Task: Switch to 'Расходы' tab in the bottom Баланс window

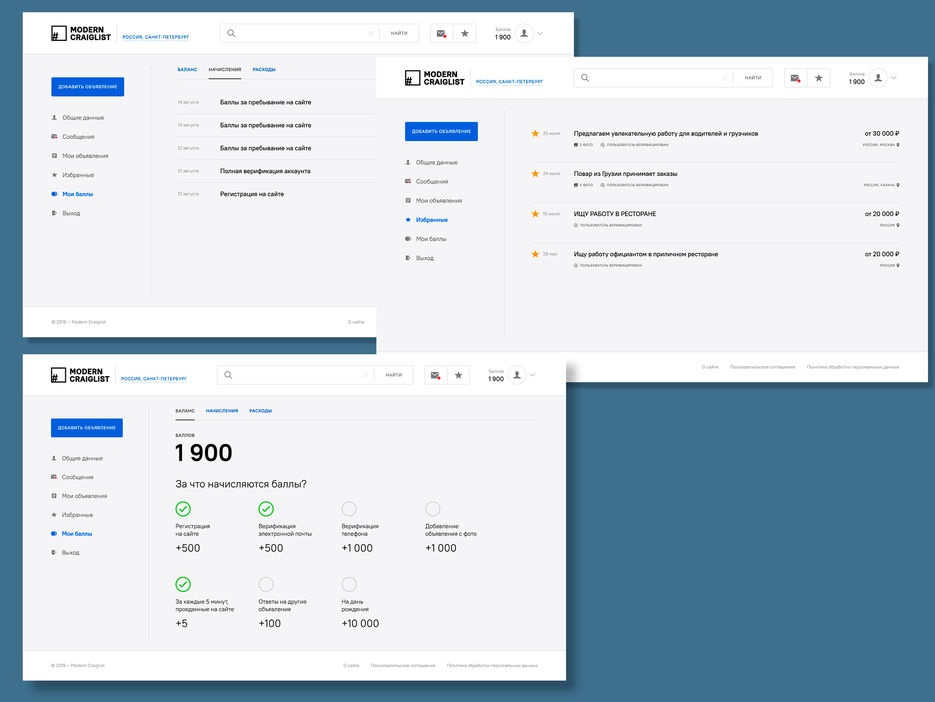Action: tap(261, 411)
